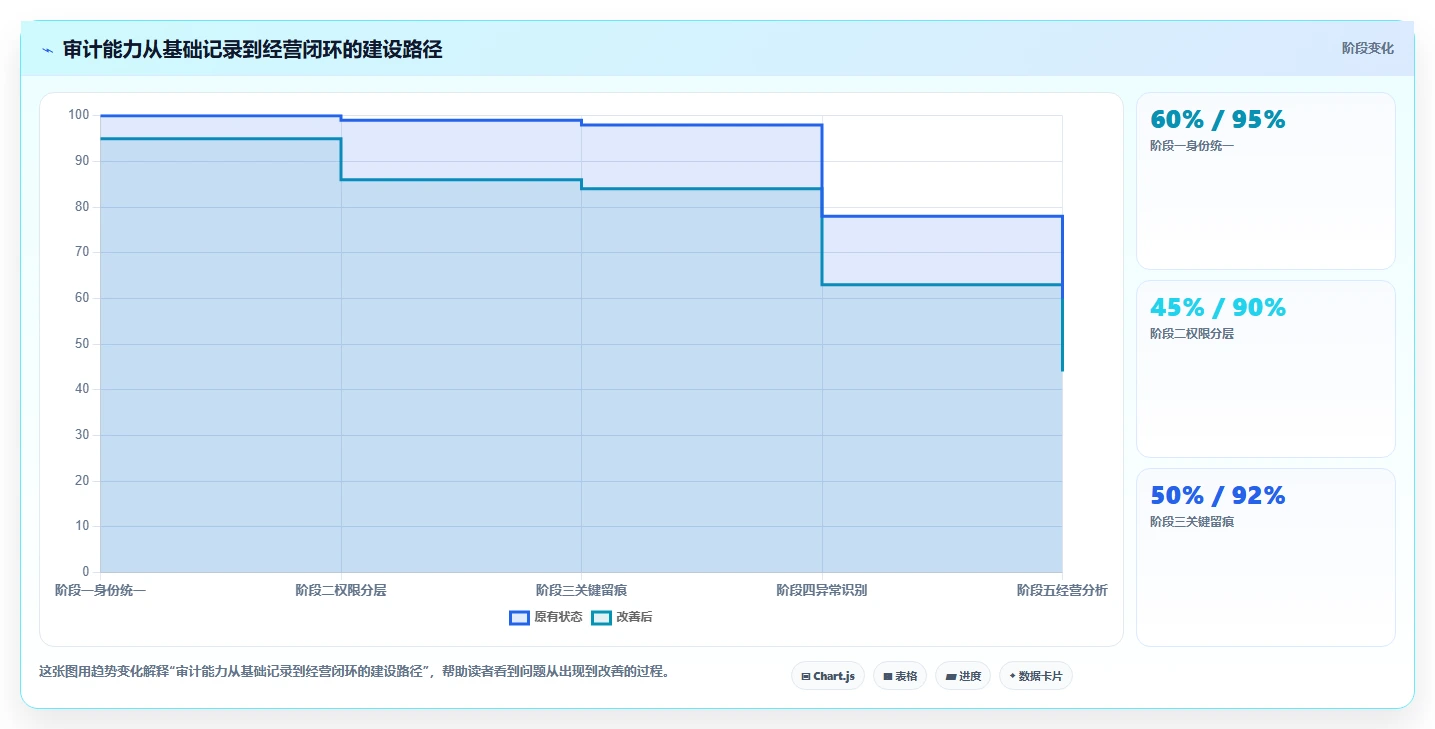Click the Chart.js pill button

pos(828,676)
